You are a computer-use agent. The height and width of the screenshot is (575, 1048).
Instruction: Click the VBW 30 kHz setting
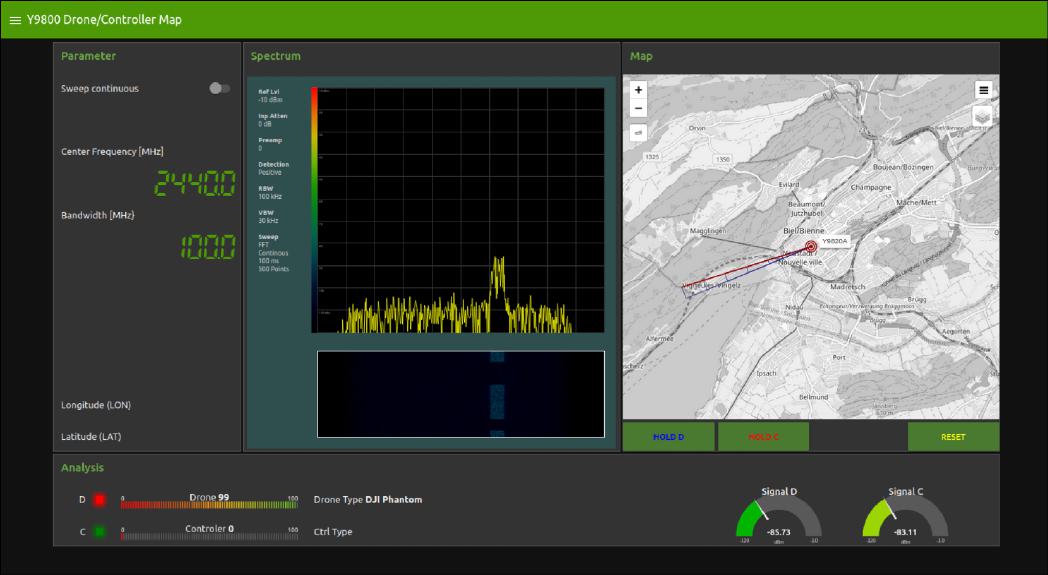tap(268, 217)
